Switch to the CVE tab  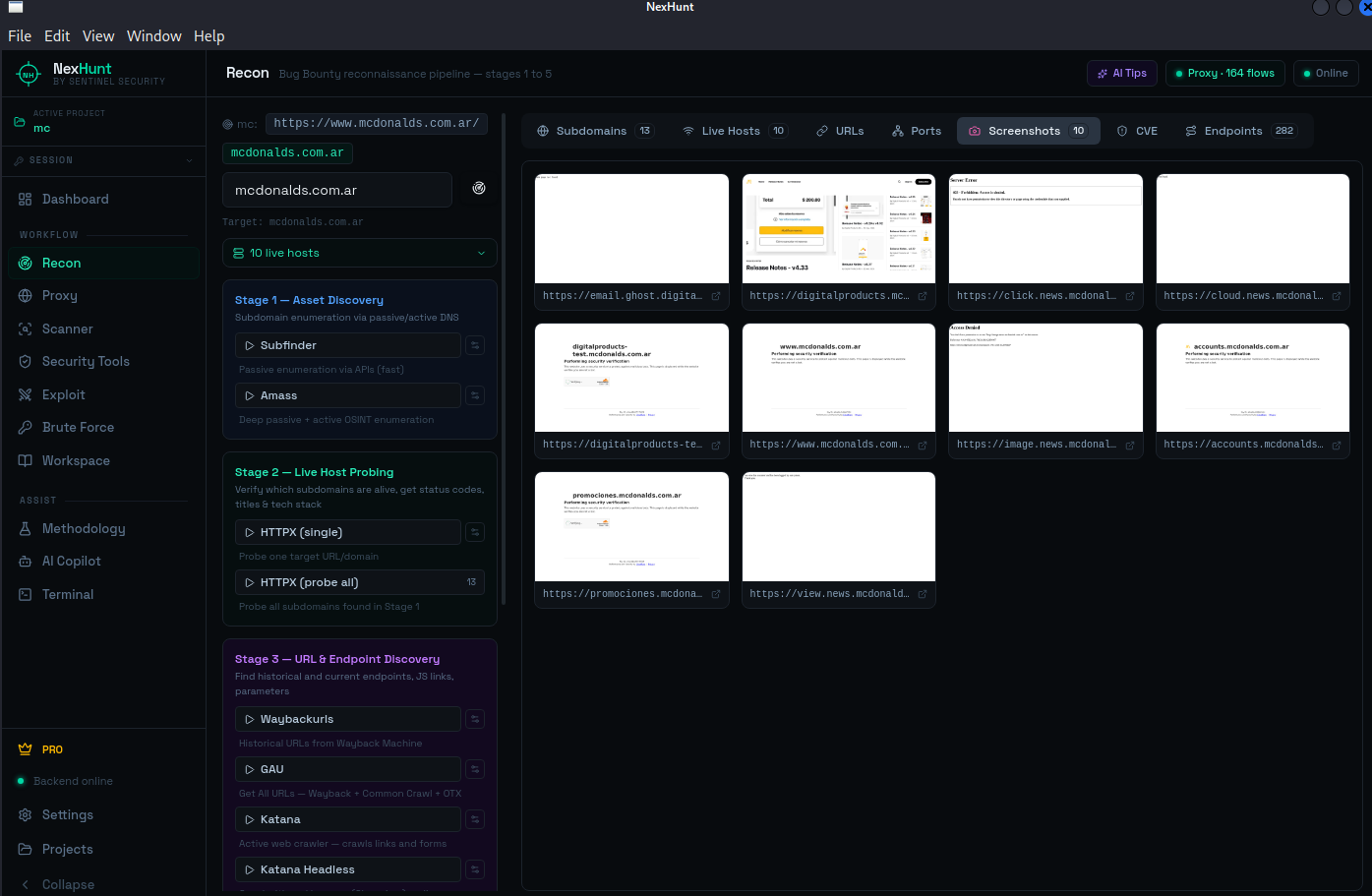tap(1137, 131)
